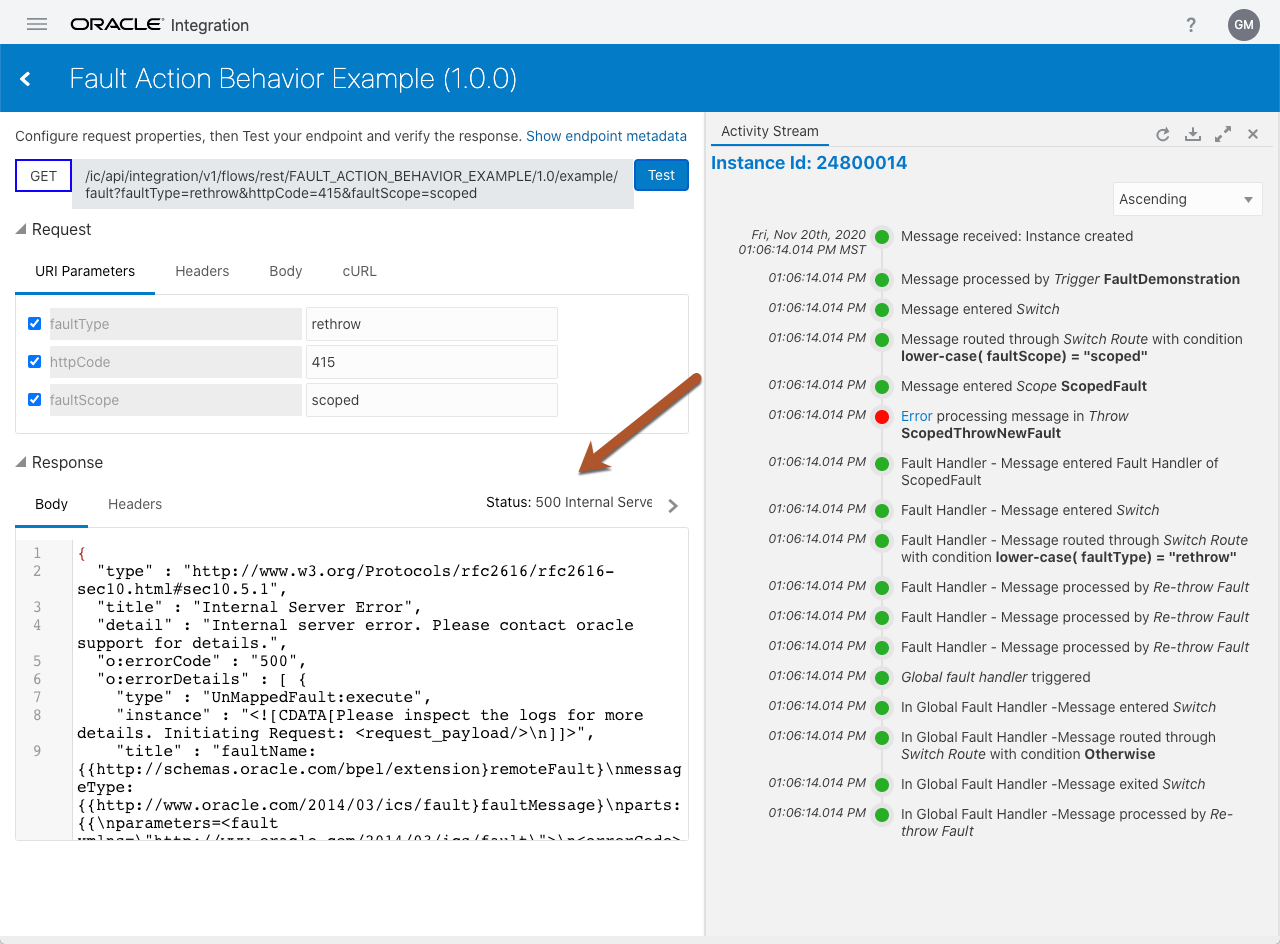This screenshot has height=944, width=1280.
Task: Toggle the httpCode parameter checkbox
Action: point(35,362)
